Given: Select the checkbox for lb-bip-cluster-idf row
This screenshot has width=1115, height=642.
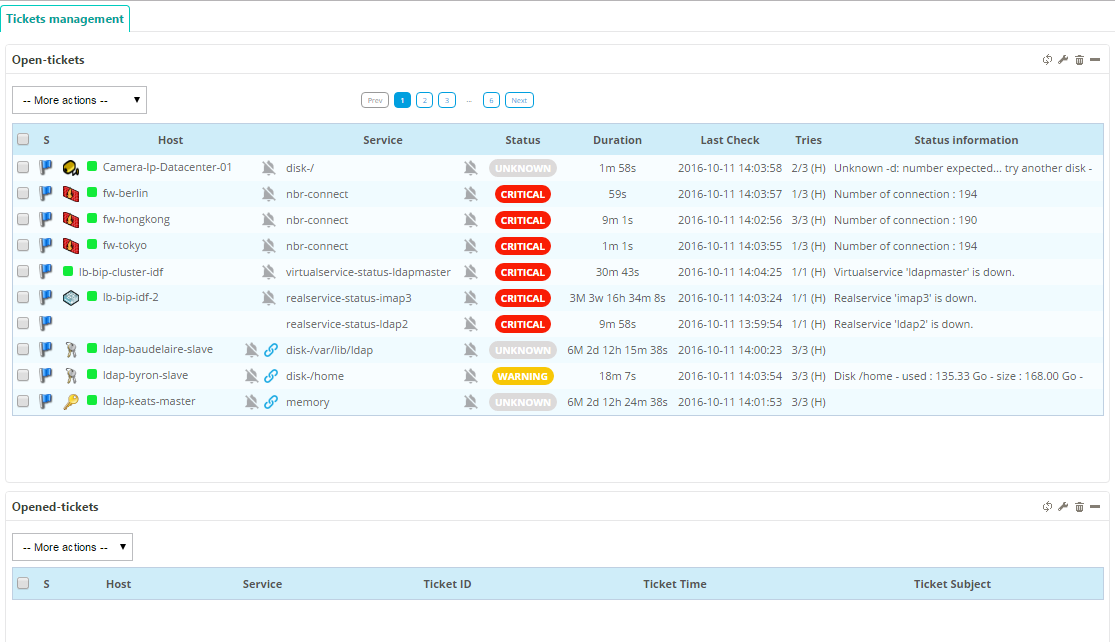Looking at the screenshot, I should pos(23,272).
